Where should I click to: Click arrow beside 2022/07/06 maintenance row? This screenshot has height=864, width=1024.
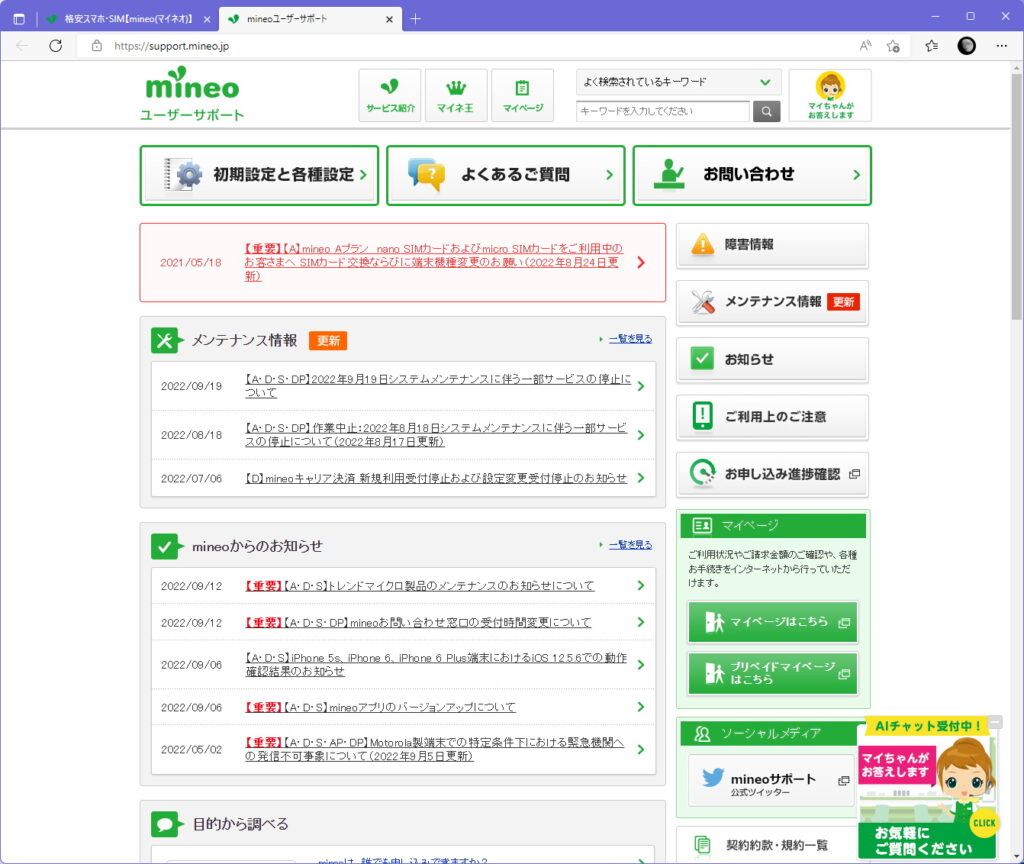[641, 478]
